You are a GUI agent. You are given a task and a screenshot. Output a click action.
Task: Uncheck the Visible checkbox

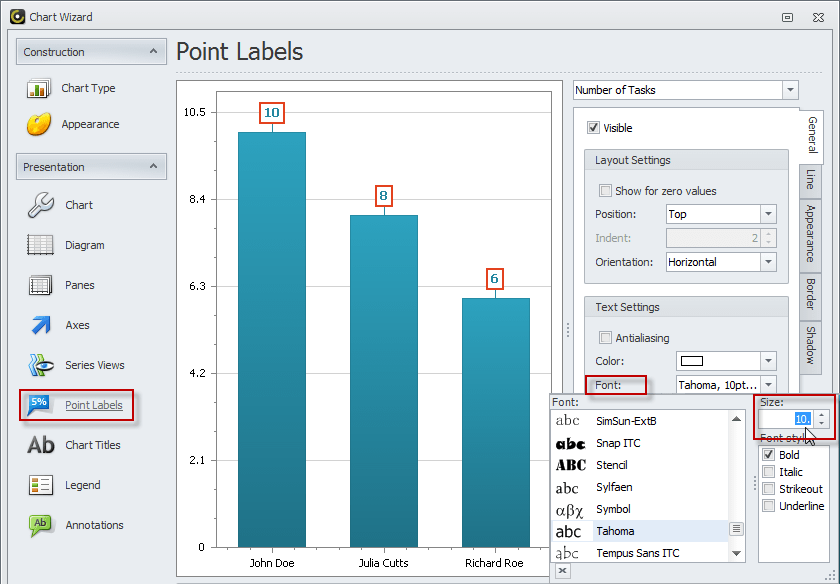pos(594,128)
